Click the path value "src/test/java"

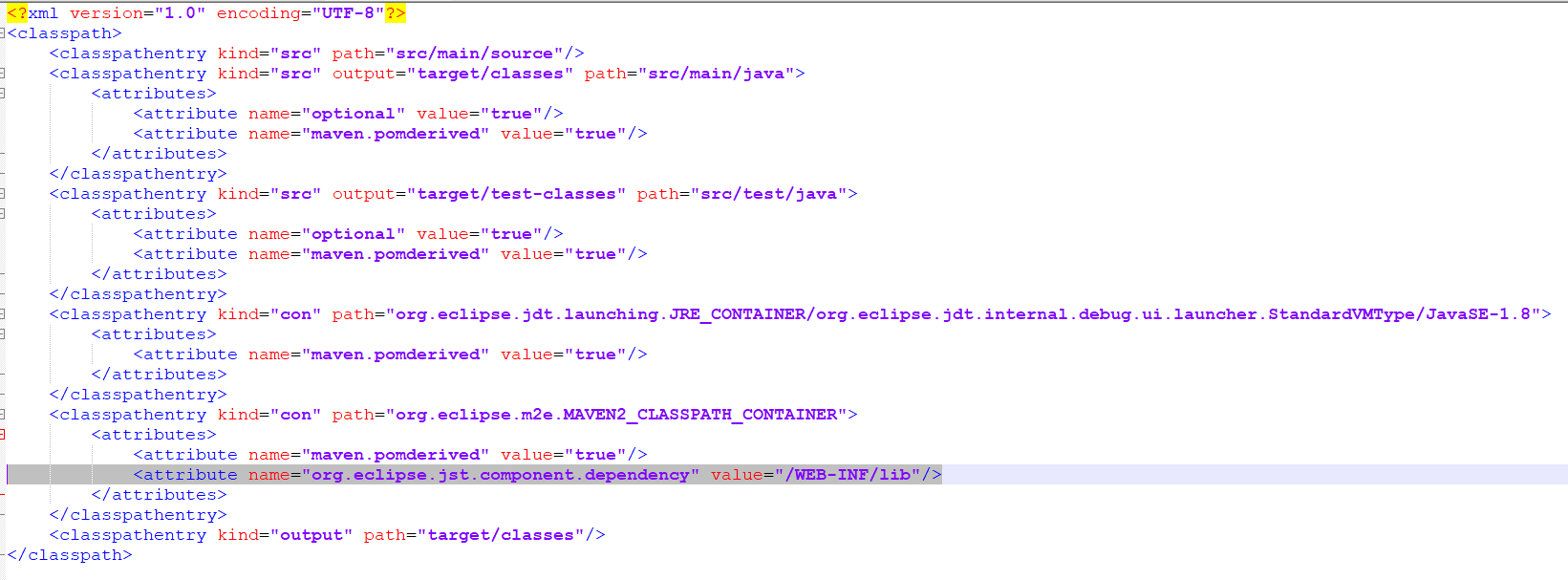click(x=769, y=194)
